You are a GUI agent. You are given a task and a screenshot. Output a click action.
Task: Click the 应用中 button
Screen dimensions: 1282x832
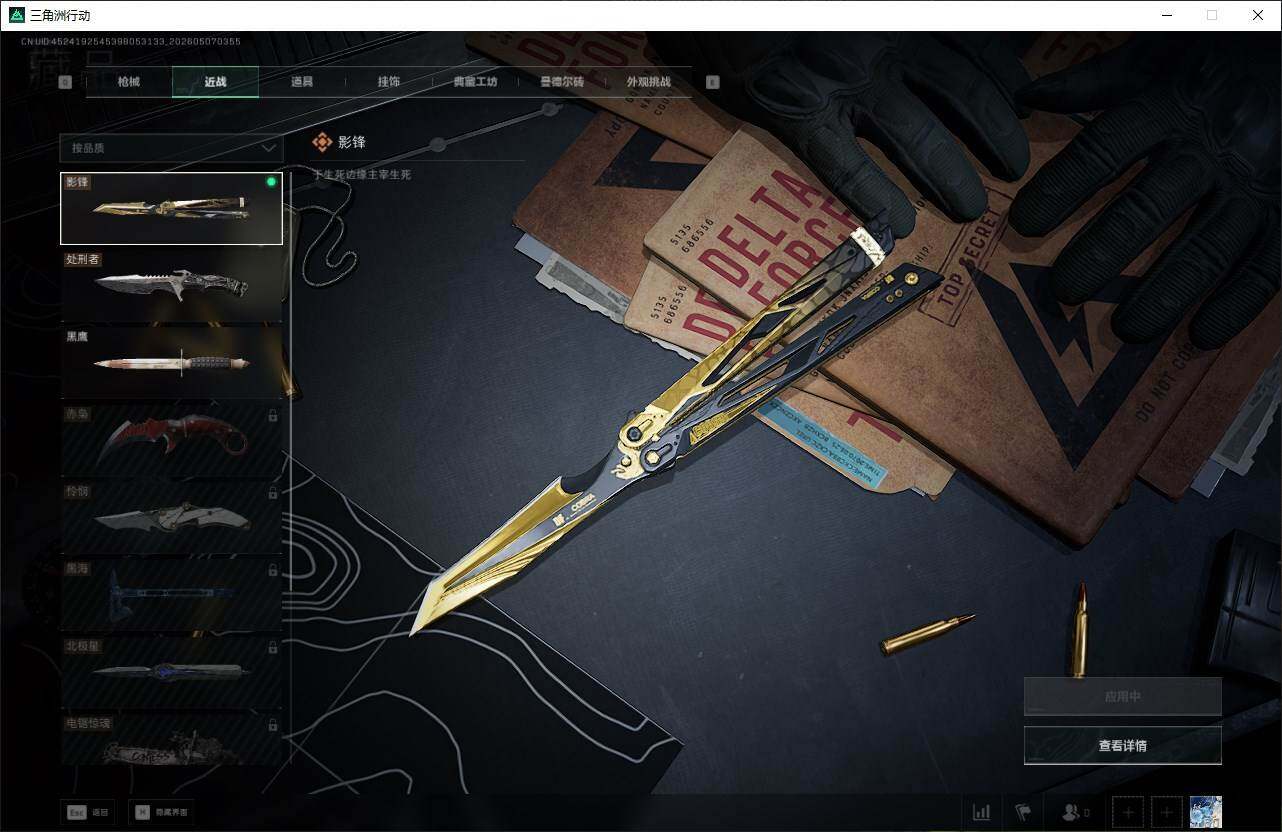(1123, 696)
